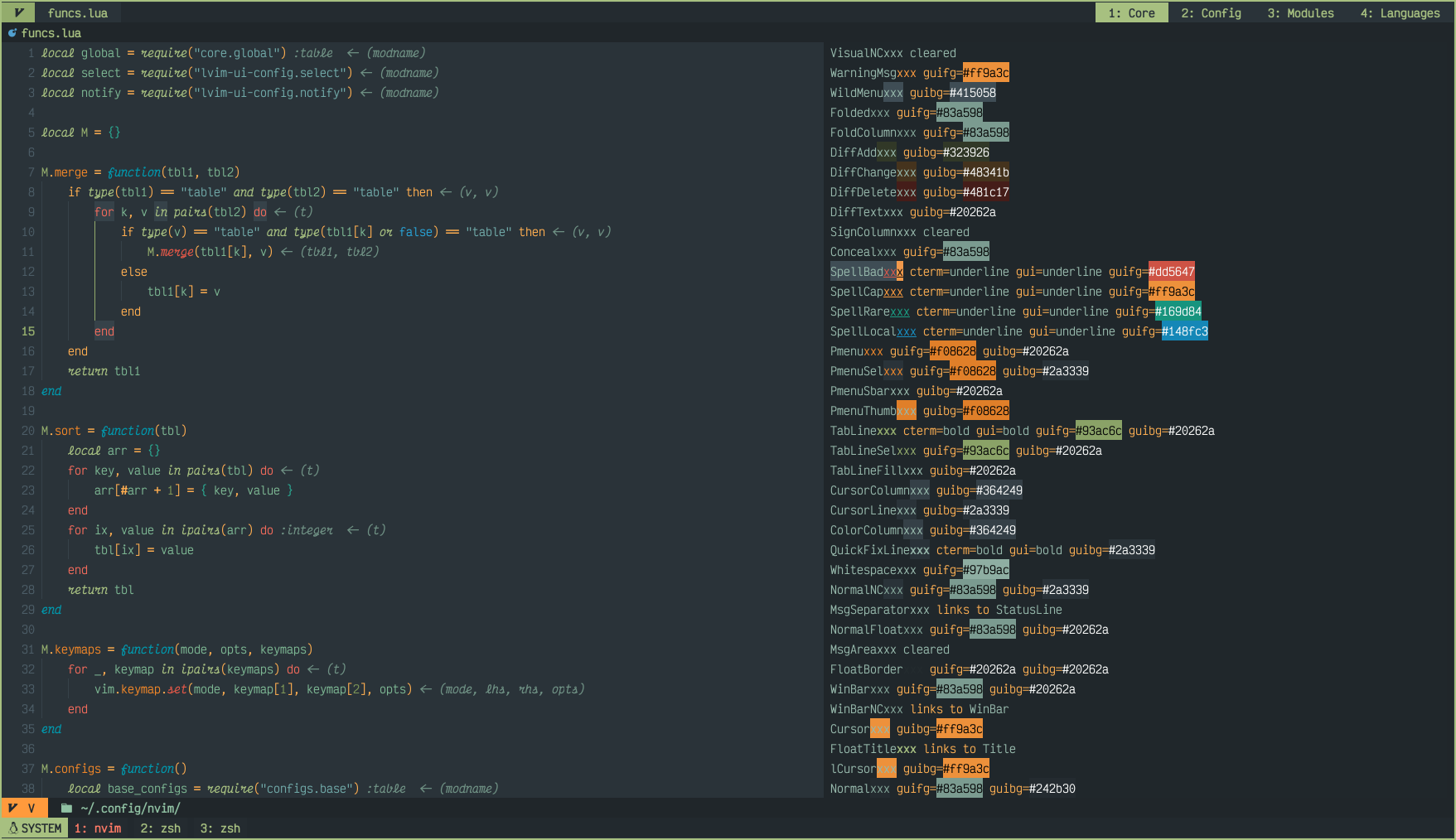Click the #ff9a3c swatch on the WarningMsg line
1456x840 pixels.
coord(986,73)
